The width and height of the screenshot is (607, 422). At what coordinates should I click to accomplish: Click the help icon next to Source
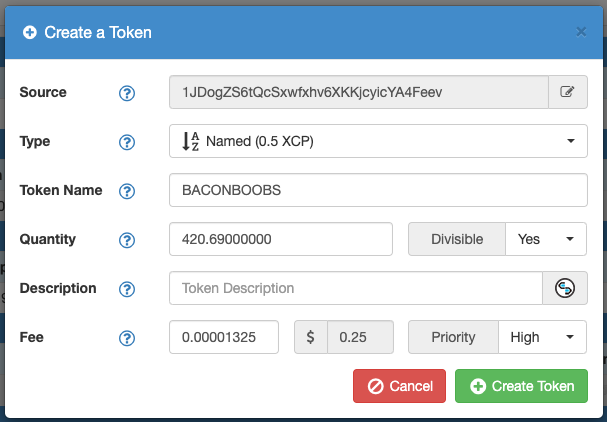[x=127, y=93]
